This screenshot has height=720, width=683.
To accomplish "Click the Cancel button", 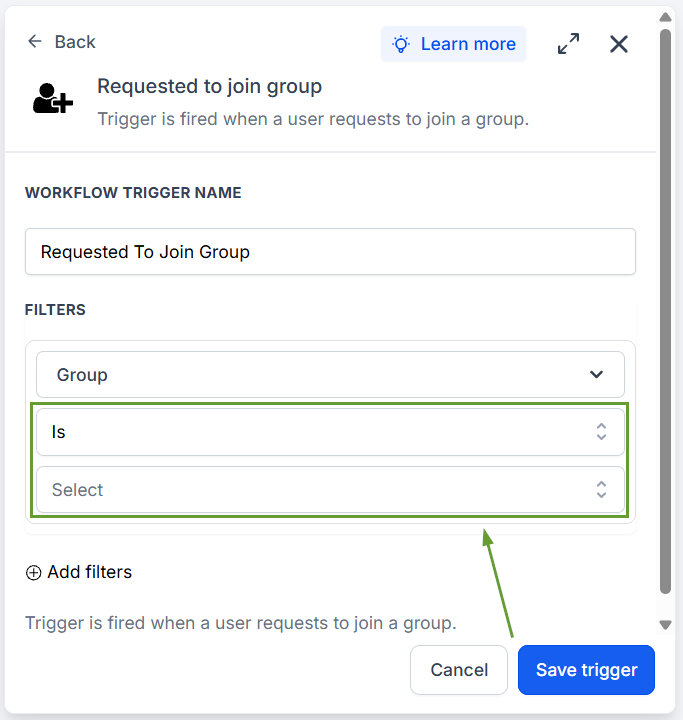I will 459,670.
